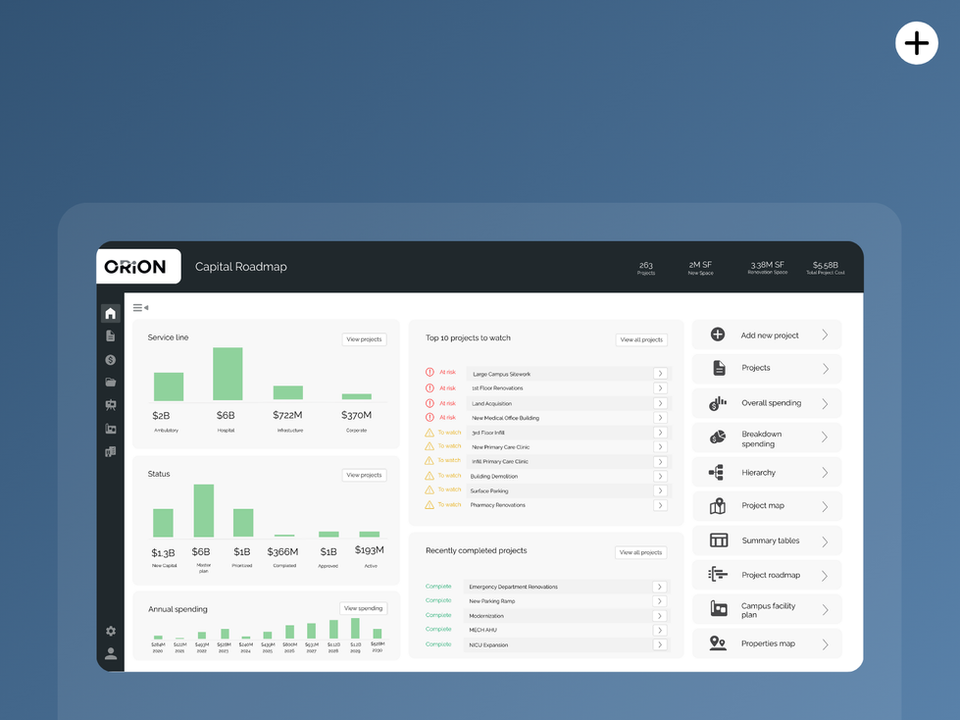Open the Summary tables menu item
The height and width of the screenshot is (720, 960).
pyautogui.click(x=767, y=541)
